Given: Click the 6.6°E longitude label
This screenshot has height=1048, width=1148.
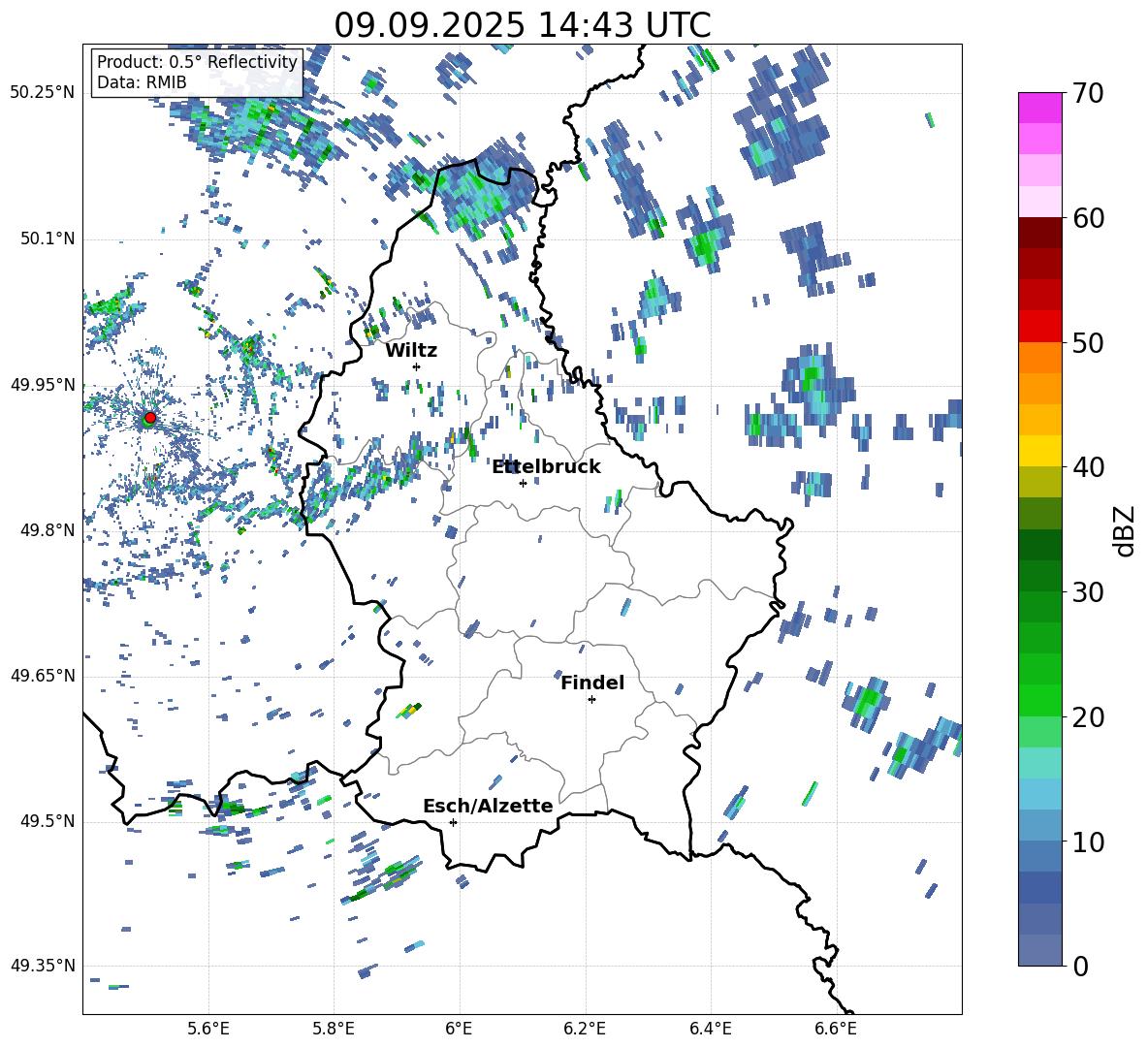Looking at the screenshot, I should coord(836,1029).
